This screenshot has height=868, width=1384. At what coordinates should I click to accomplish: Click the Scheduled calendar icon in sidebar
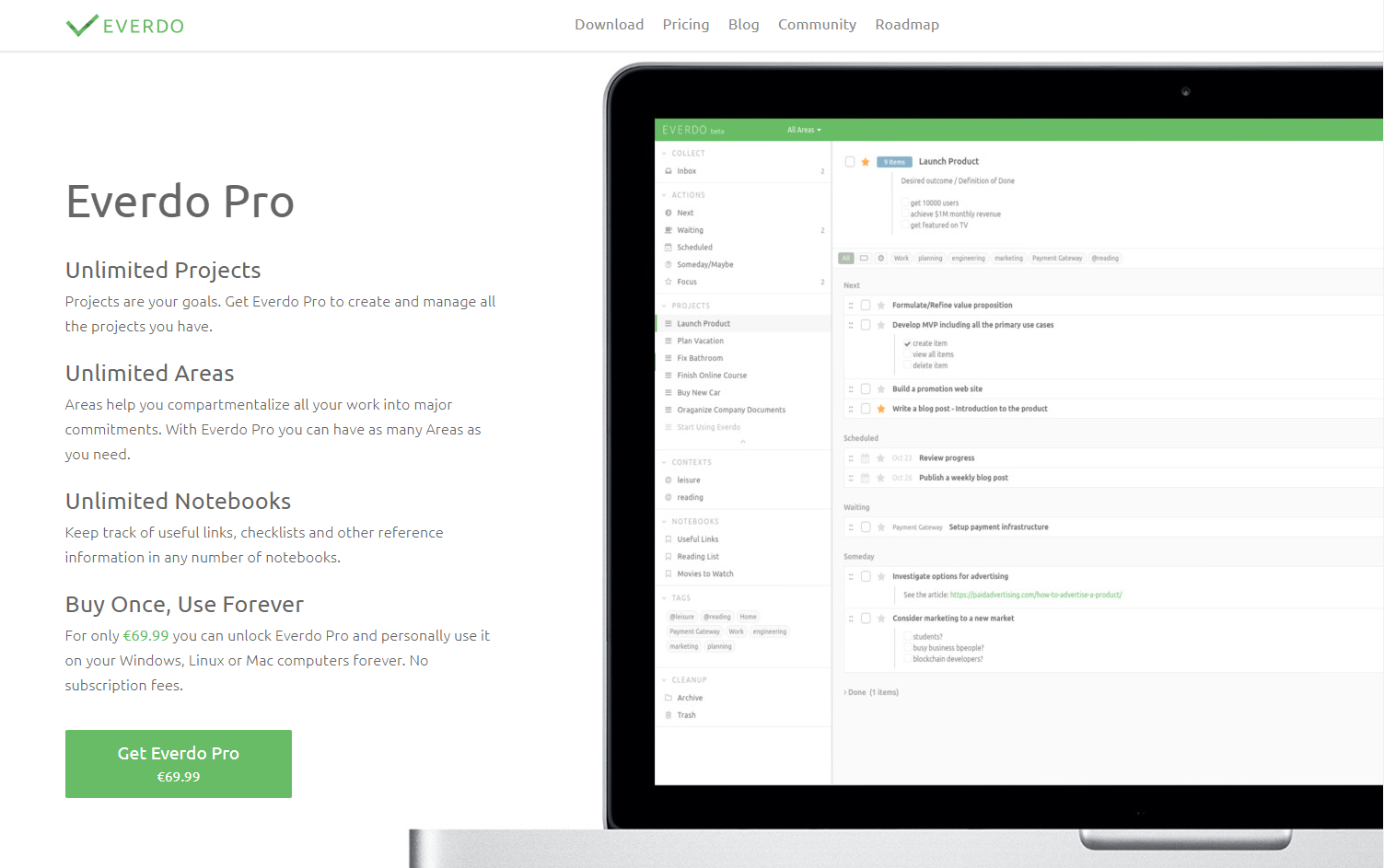669,248
